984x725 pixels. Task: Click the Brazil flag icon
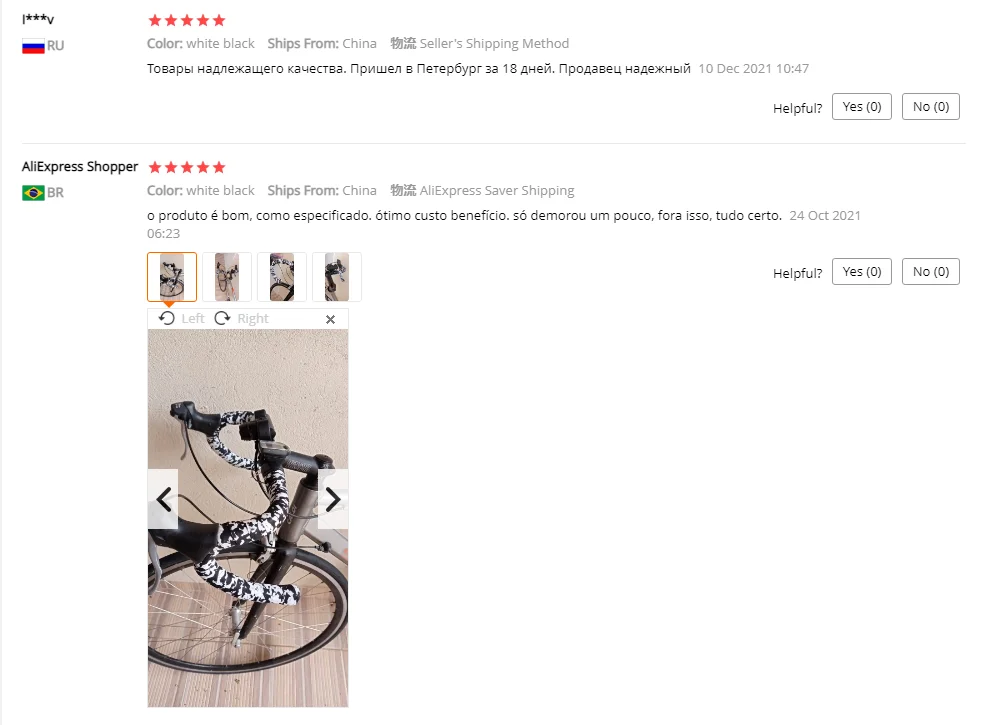33,193
